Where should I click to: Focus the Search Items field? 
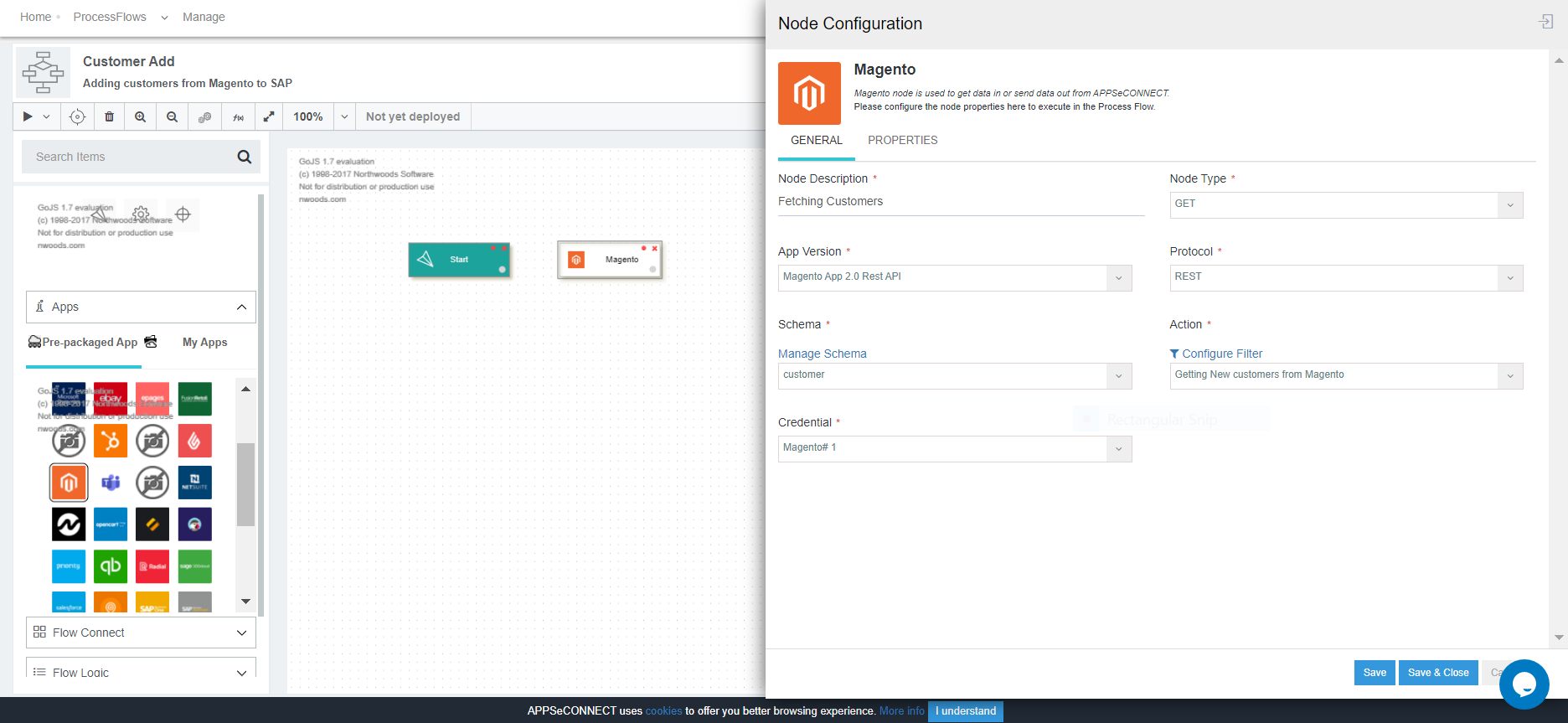tap(141, 157)
